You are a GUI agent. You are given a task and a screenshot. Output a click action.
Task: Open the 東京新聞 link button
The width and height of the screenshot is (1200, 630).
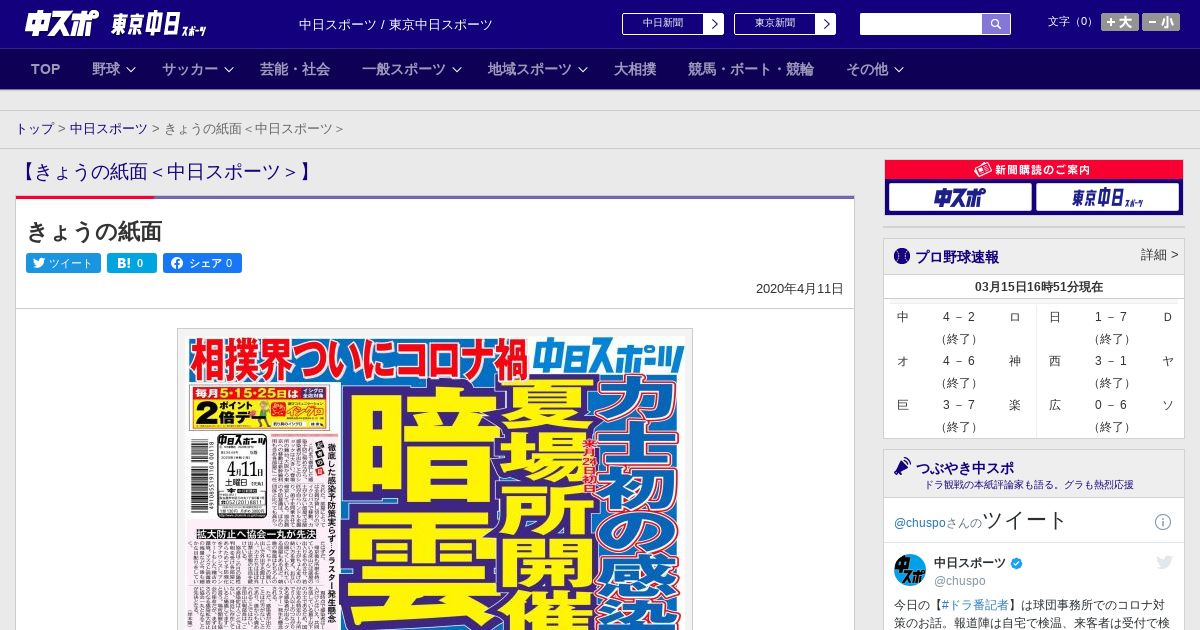[x=775, y=24]
